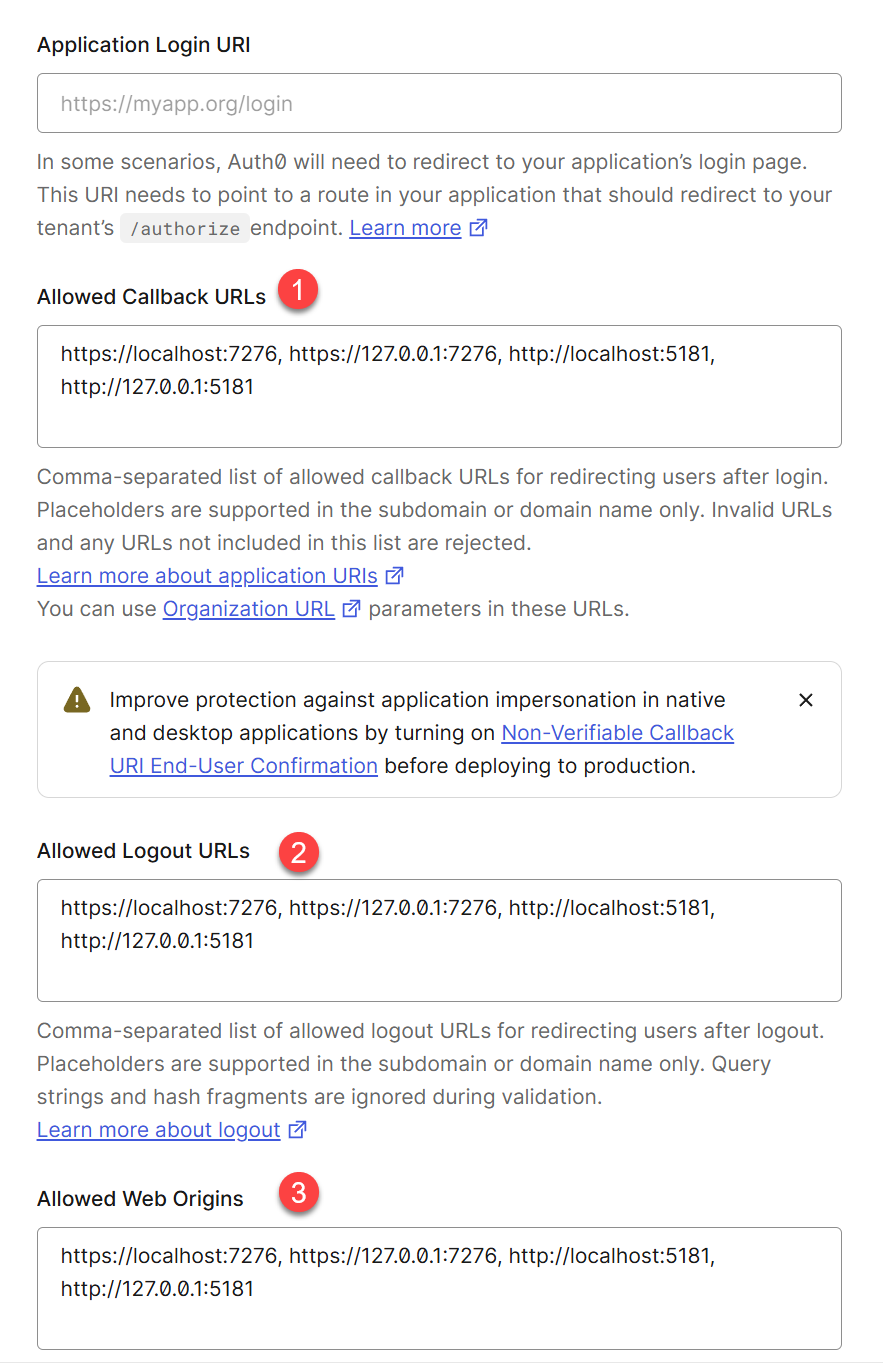Click the red number 2 badge
Screen dimensions: 883x1368
[298, 851]
